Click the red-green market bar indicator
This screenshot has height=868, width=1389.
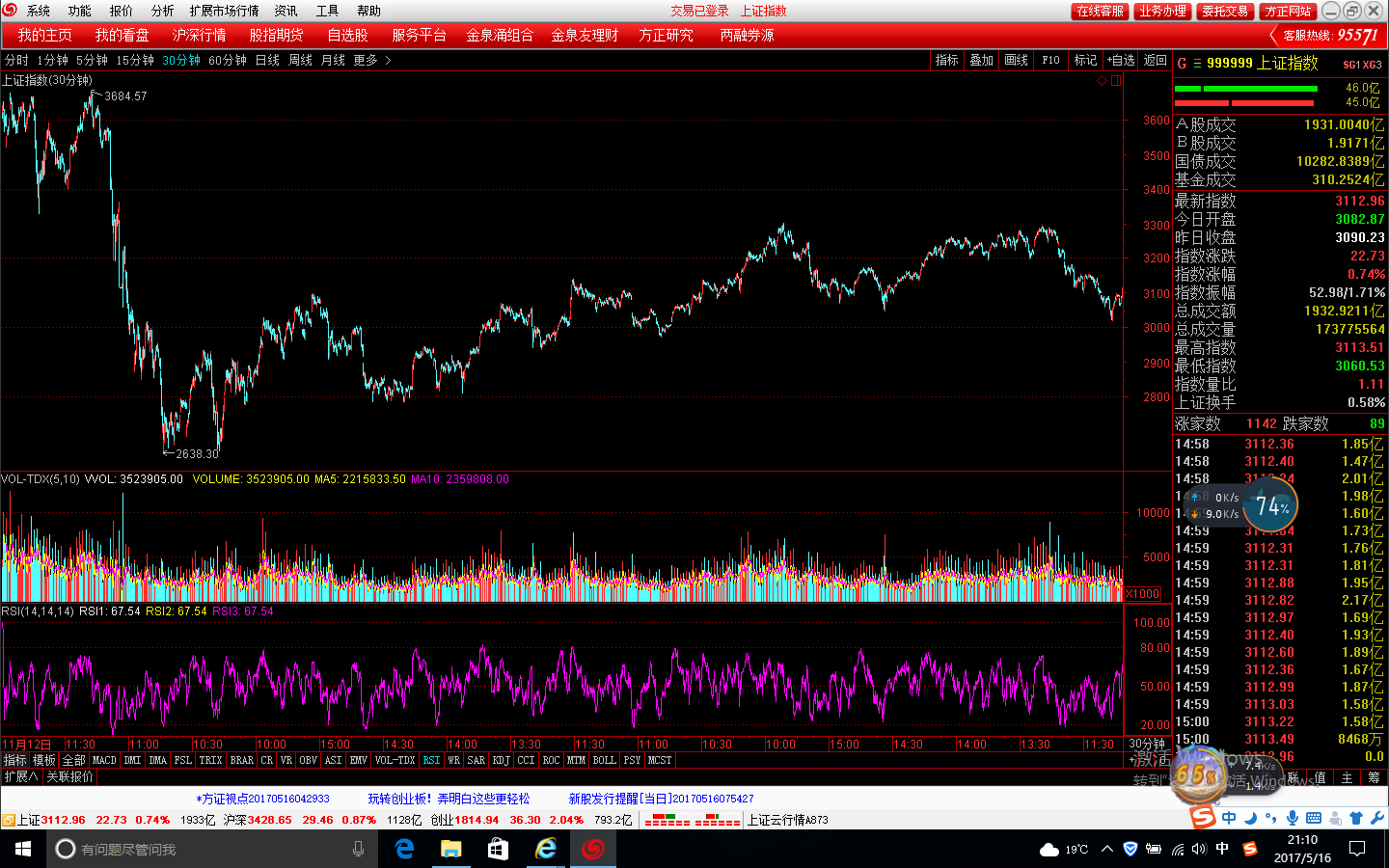click(x=692, y=821)
